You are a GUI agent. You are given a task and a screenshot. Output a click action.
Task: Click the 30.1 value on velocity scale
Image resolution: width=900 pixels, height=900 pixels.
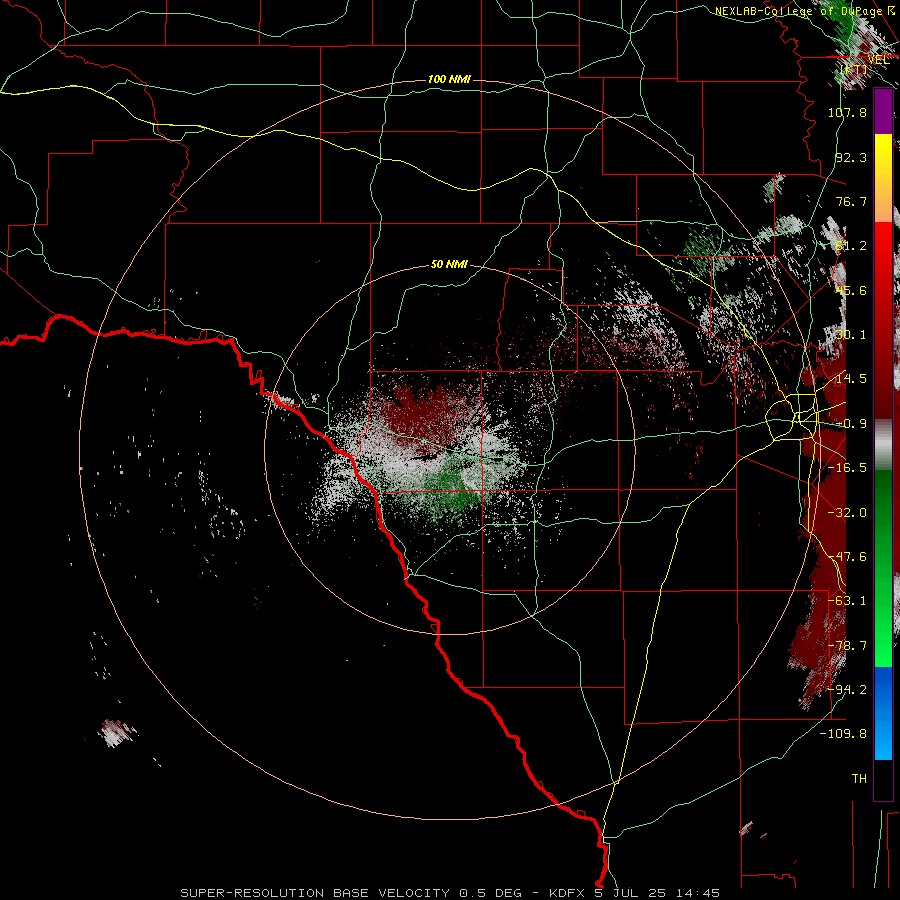point(851,335)
